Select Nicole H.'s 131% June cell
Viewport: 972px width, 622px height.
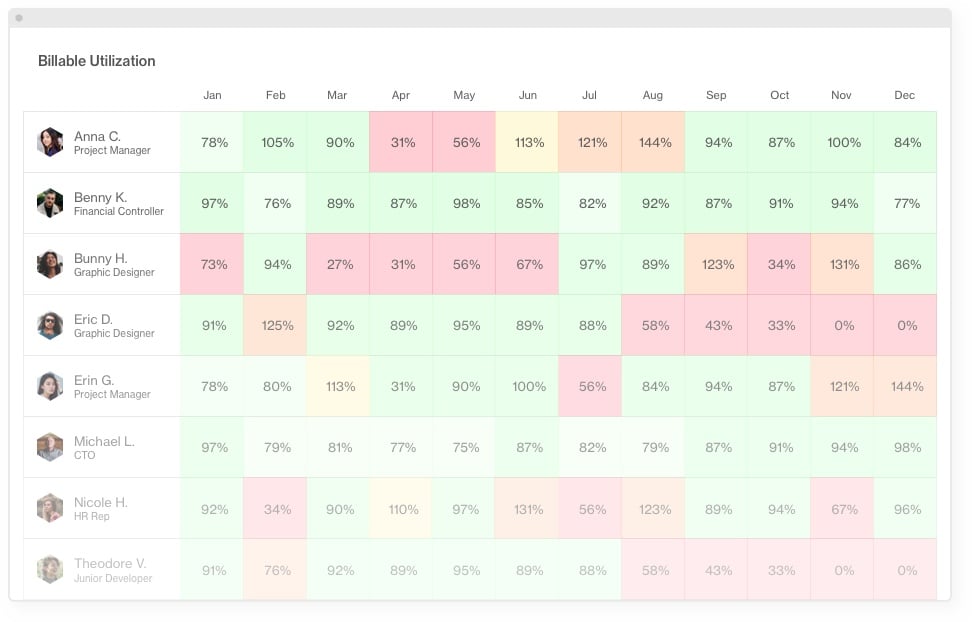(x=527, y=509)
